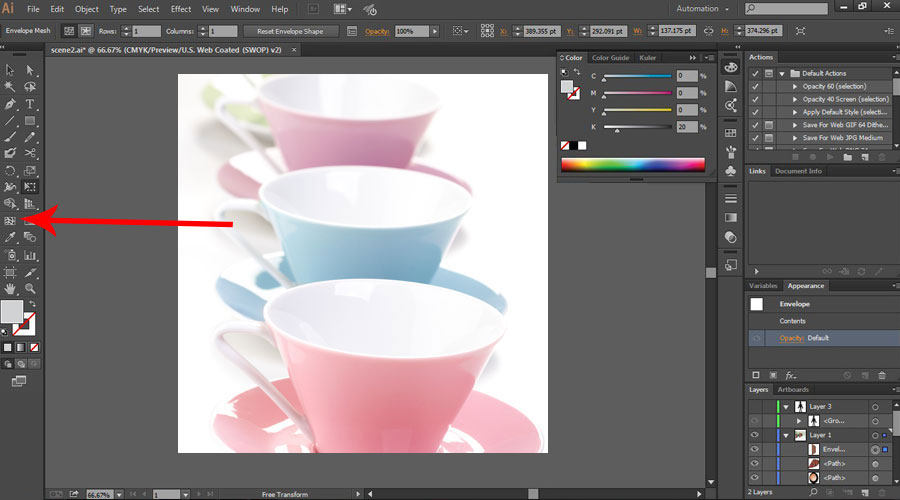Collapse Layer 3 in Layers panel
This screenshot has width=900, height=500.
pos(786,407)
